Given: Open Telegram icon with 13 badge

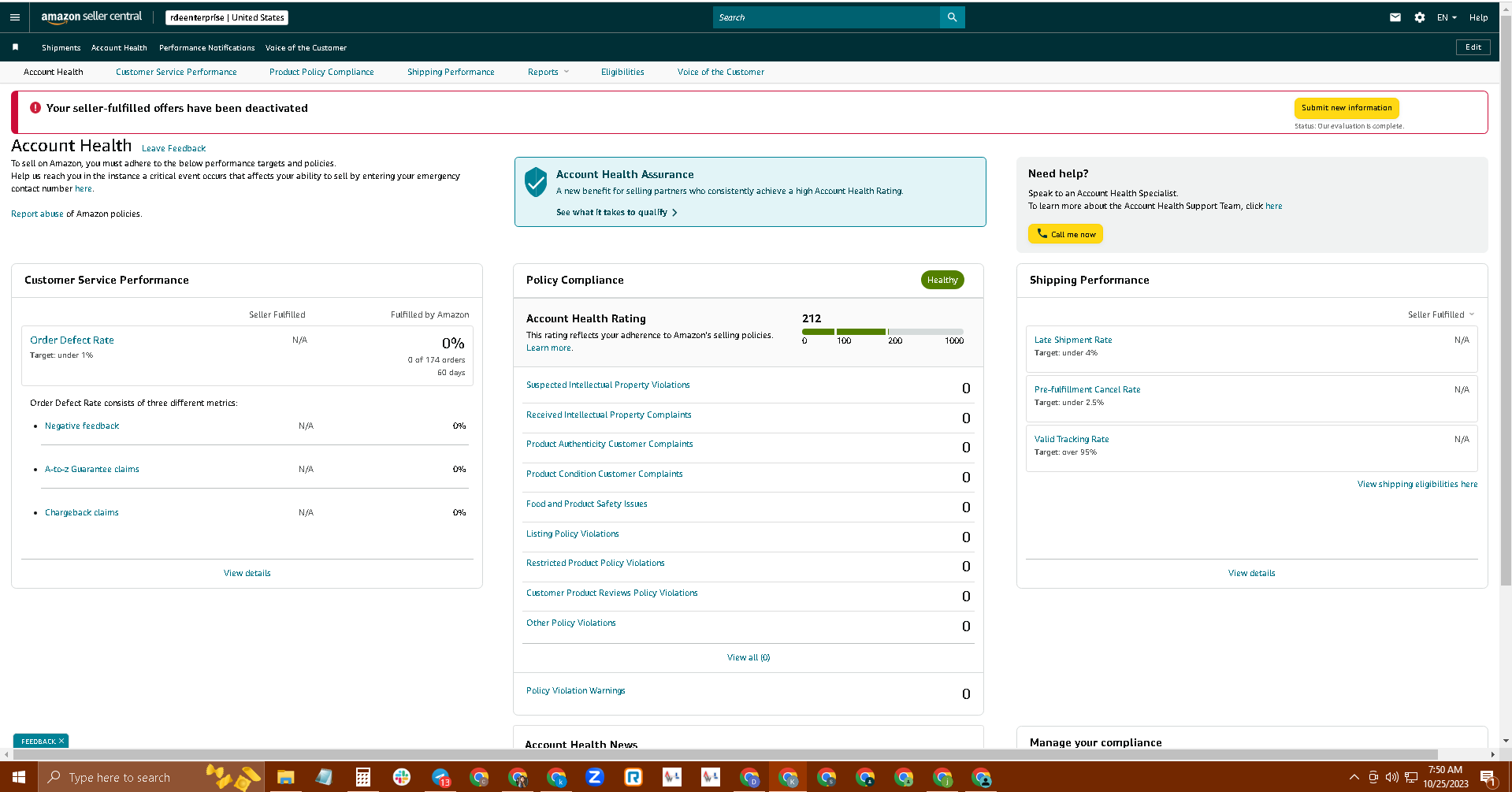Looking at the screenshot, I should [440, 777].
